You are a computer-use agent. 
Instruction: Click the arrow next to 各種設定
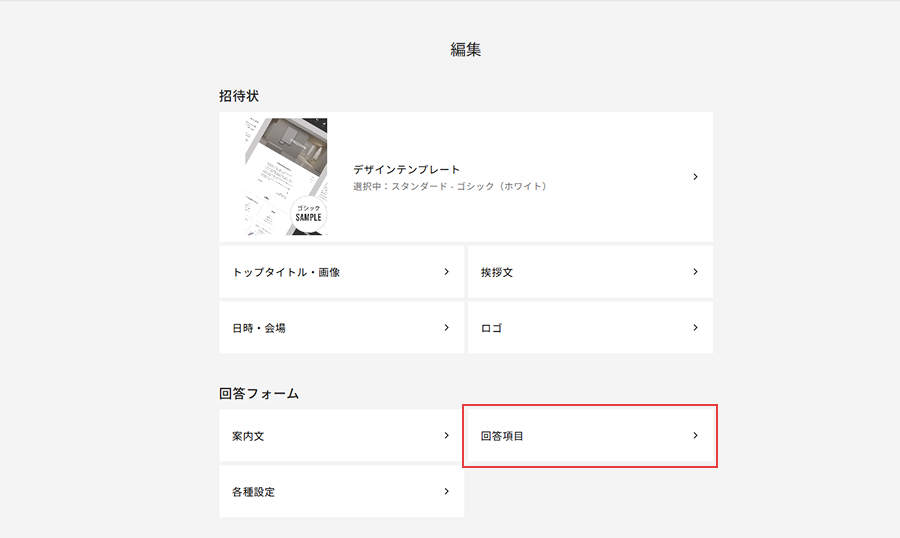(x=446, y=492)
